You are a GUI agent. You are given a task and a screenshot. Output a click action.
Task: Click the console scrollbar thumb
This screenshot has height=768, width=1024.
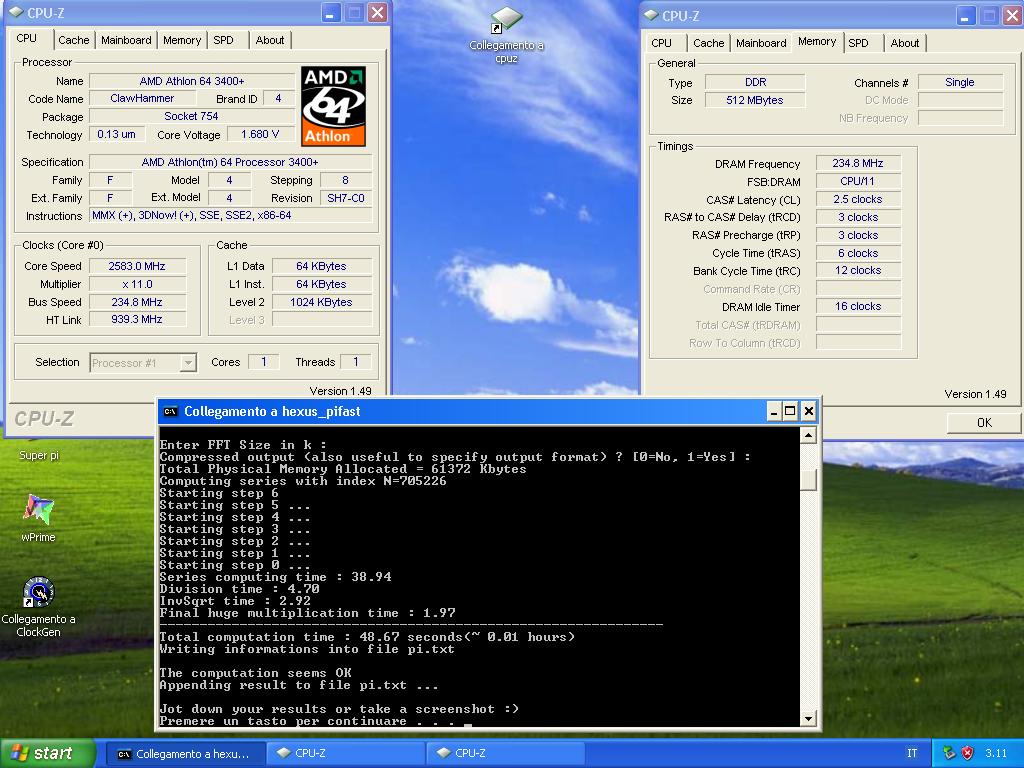(808, 480)
